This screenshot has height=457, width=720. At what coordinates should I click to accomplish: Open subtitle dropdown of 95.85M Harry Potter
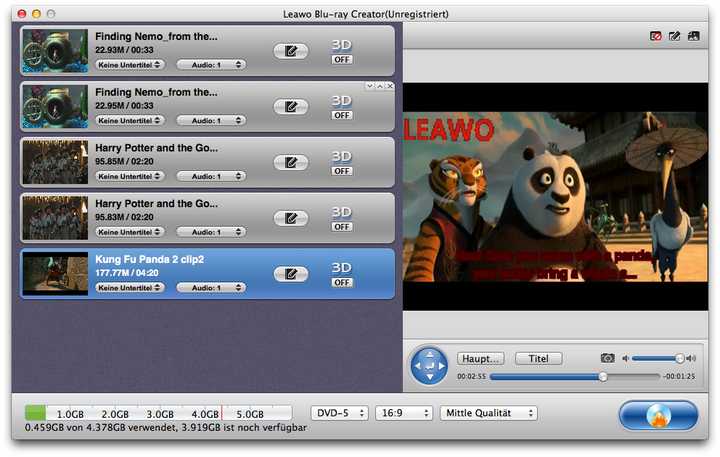point(129,176)
